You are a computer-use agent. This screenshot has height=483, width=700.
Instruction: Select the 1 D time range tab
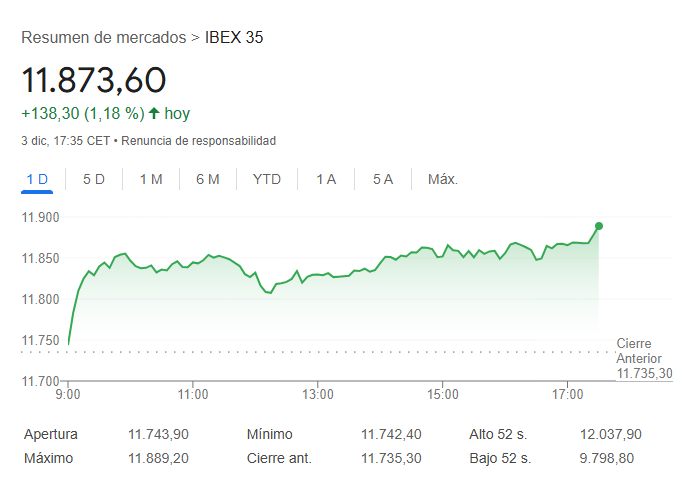(37, 179)
